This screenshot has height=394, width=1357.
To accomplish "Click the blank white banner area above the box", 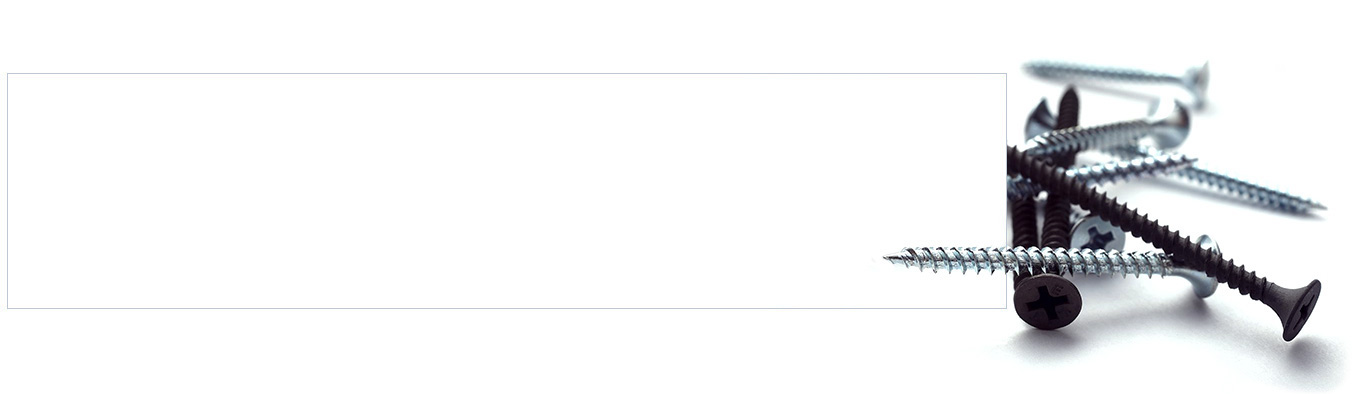I will (x=500, y=36).
